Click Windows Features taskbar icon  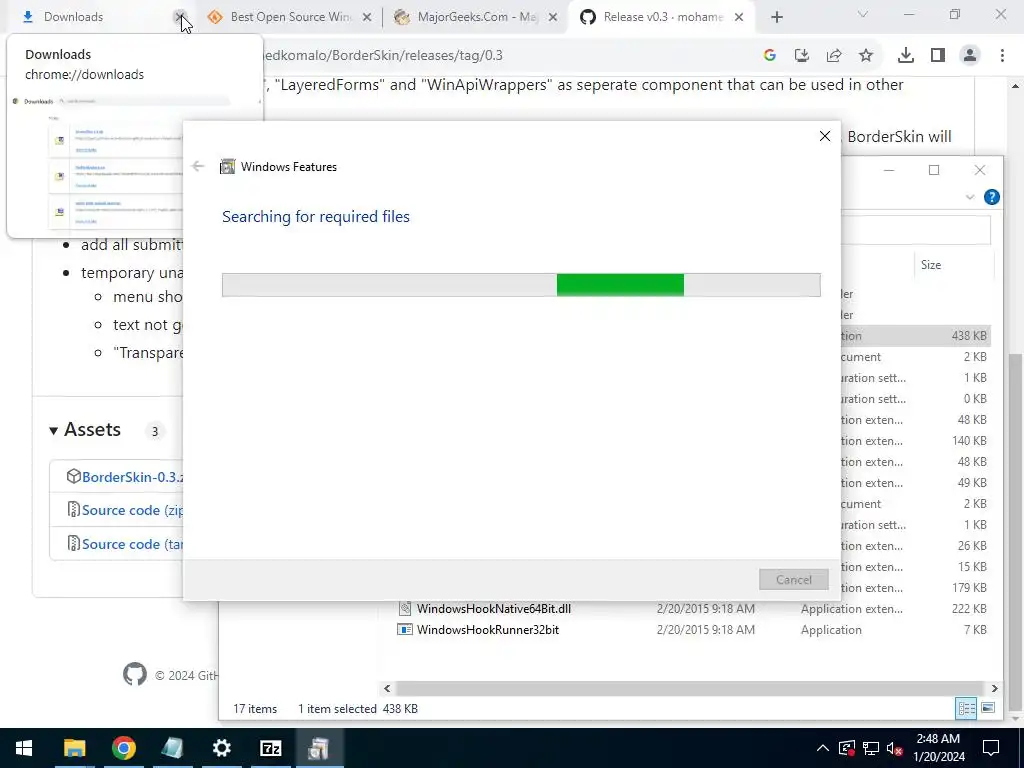click(319, 748)
